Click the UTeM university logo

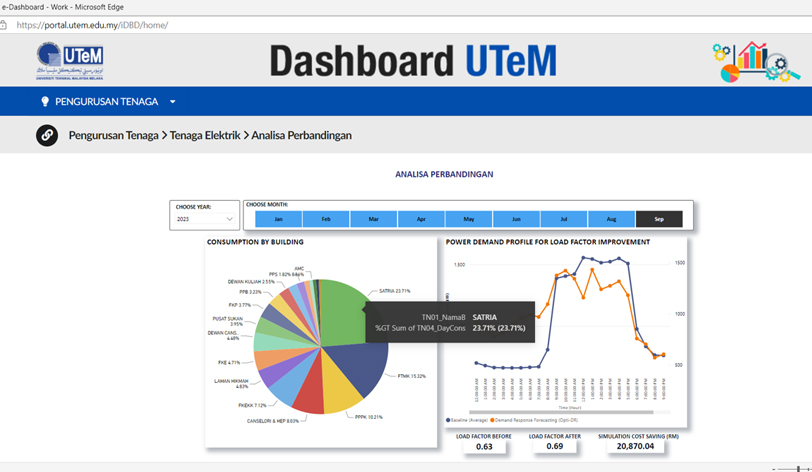coord(70,61)
